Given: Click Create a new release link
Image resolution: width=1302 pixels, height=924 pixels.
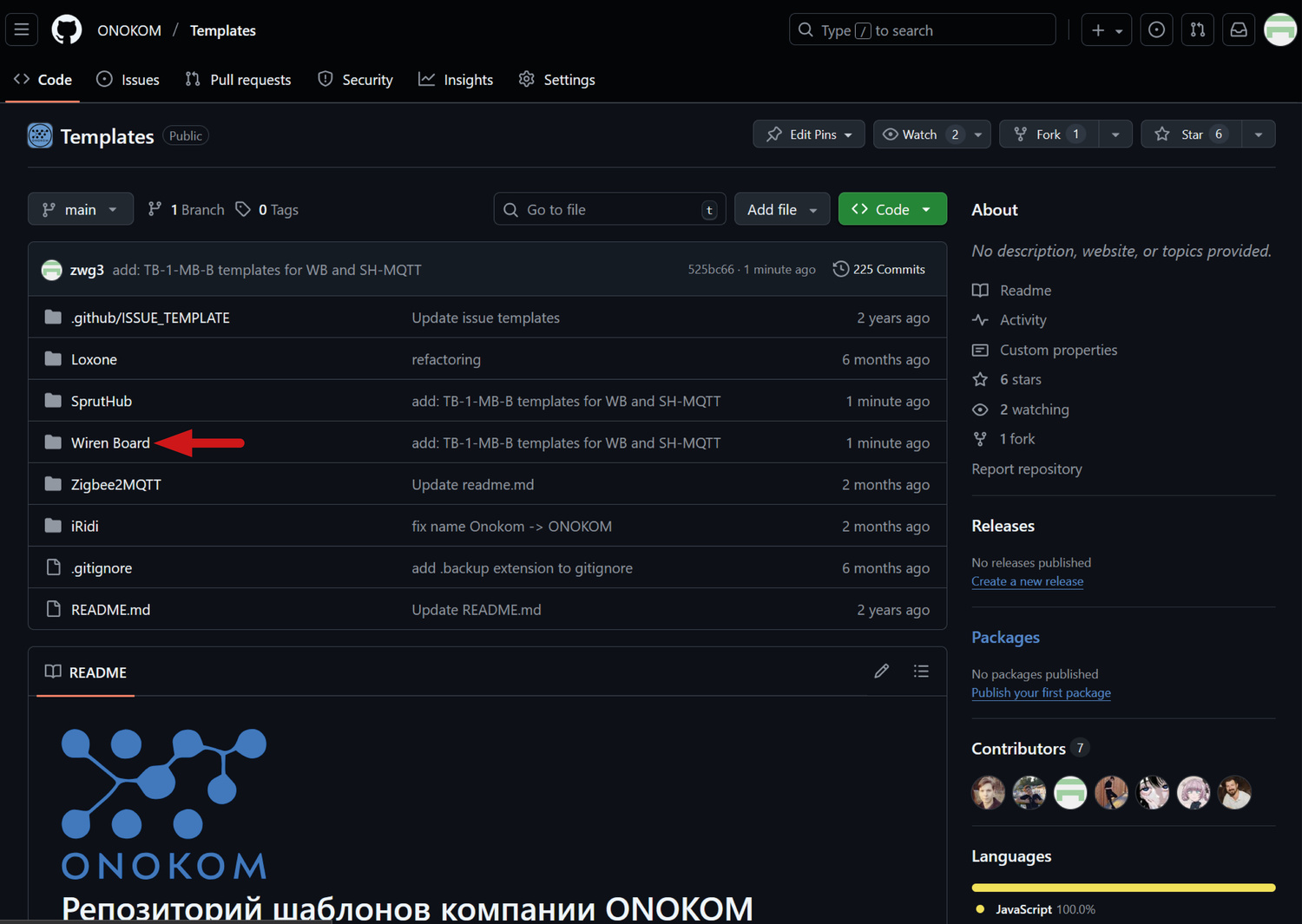Looking at the screenshot, I should pyautogui.click(x=1027, y=581).
